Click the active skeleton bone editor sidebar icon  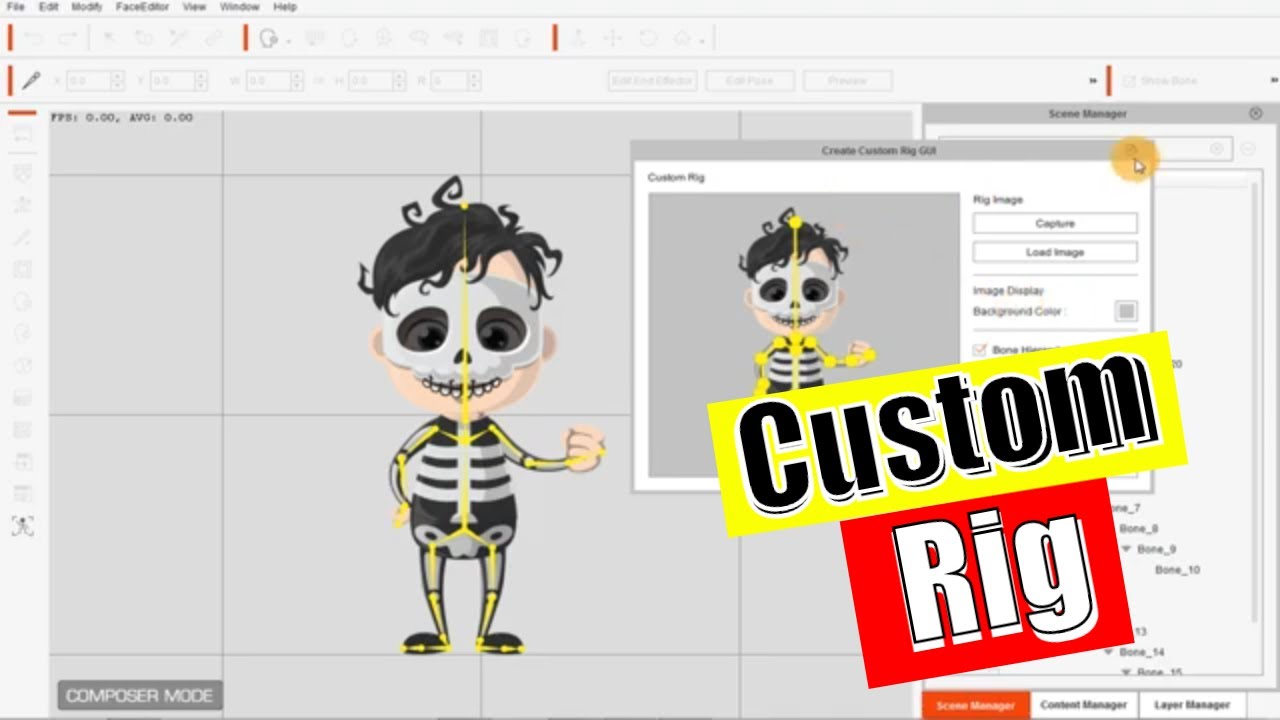click(x=22, y=526)
